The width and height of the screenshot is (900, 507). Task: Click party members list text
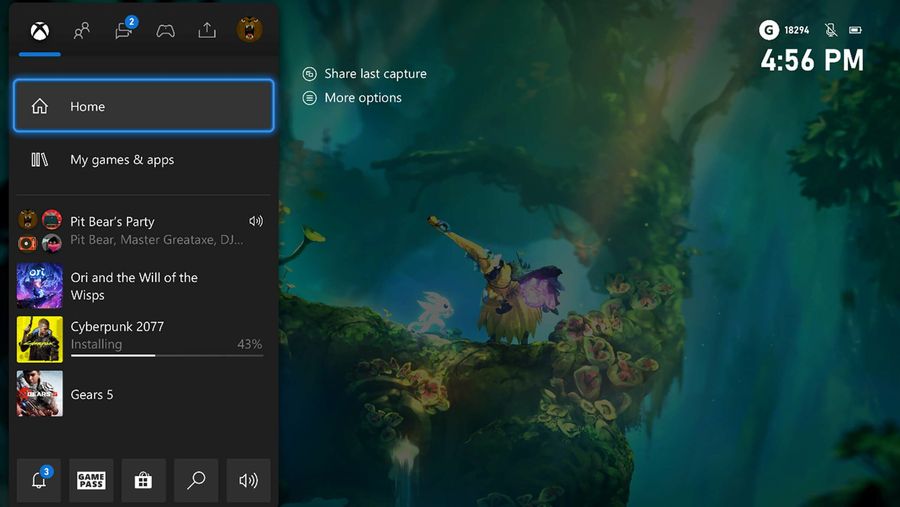click(x=157, y=239)
